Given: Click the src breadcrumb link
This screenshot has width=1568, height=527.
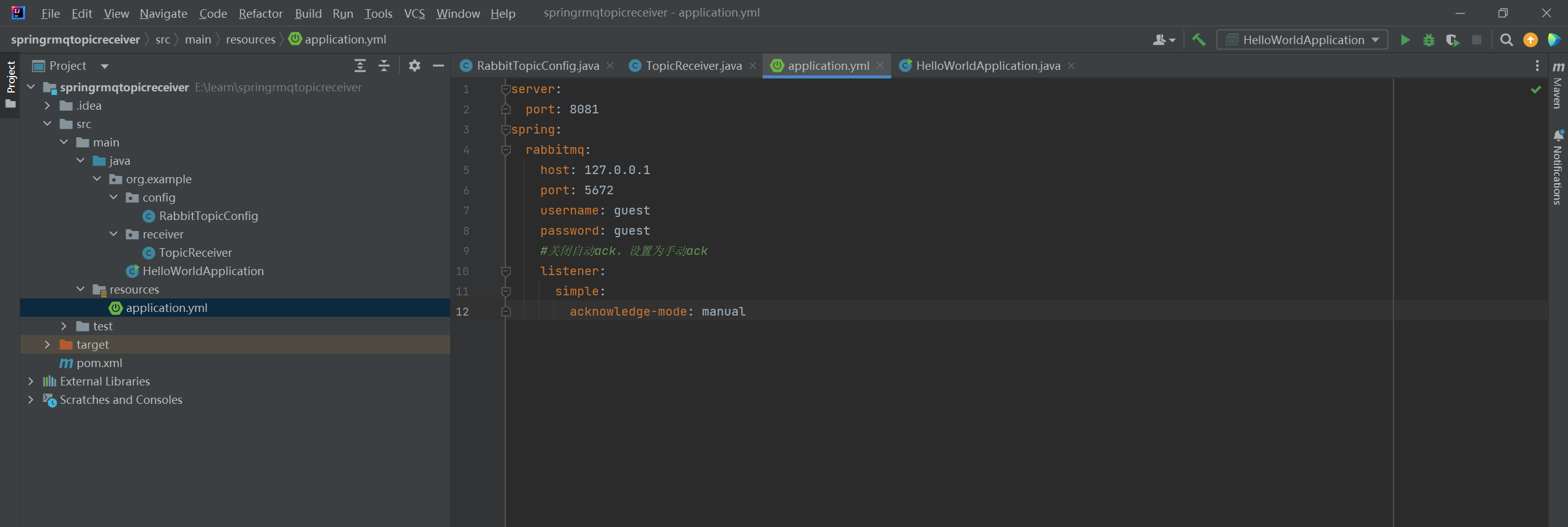Looking at the screenshot, I should click(162, 40).
